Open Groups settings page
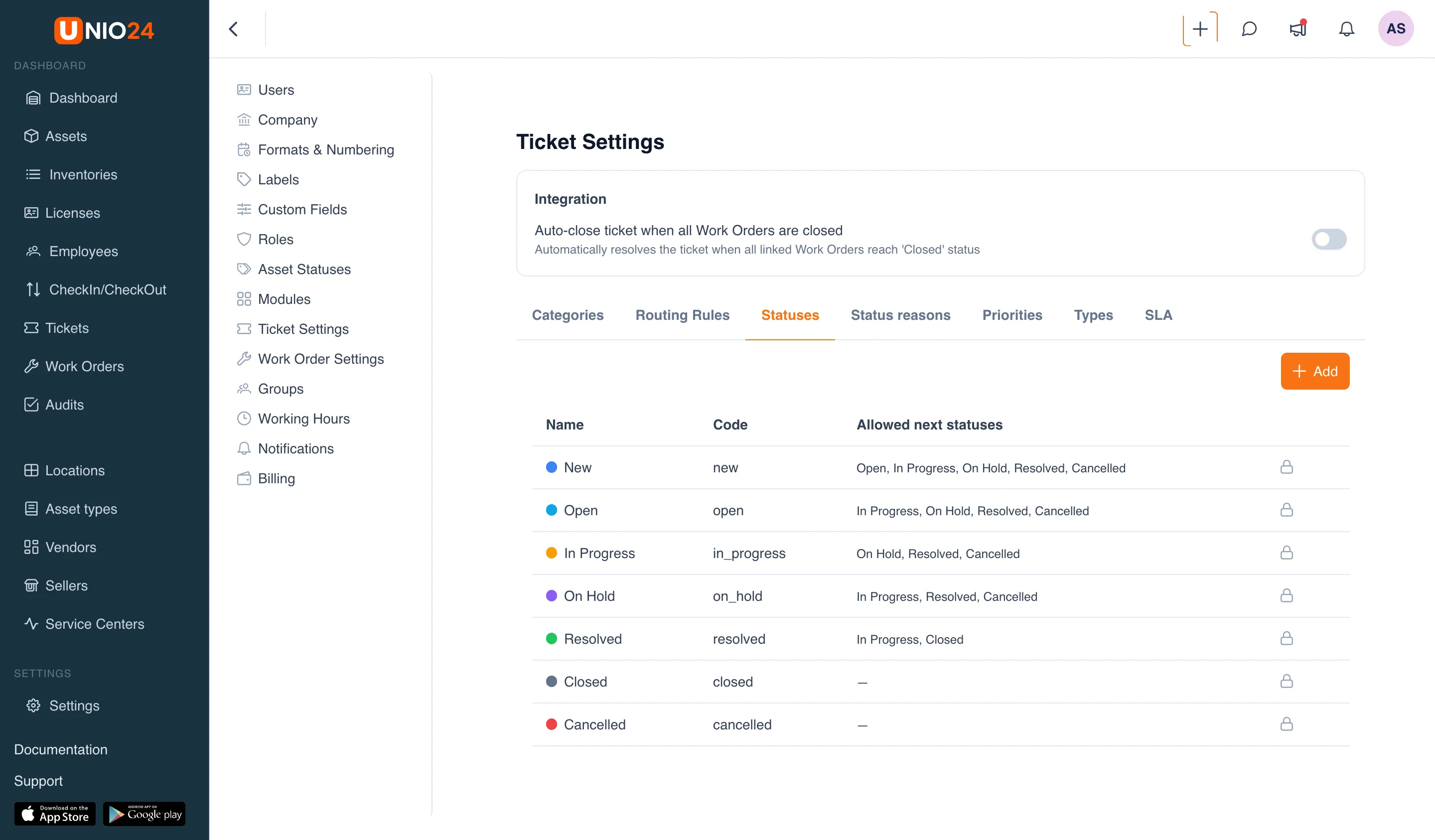Viewport: 1435px width, 840px height. point(270,389)
